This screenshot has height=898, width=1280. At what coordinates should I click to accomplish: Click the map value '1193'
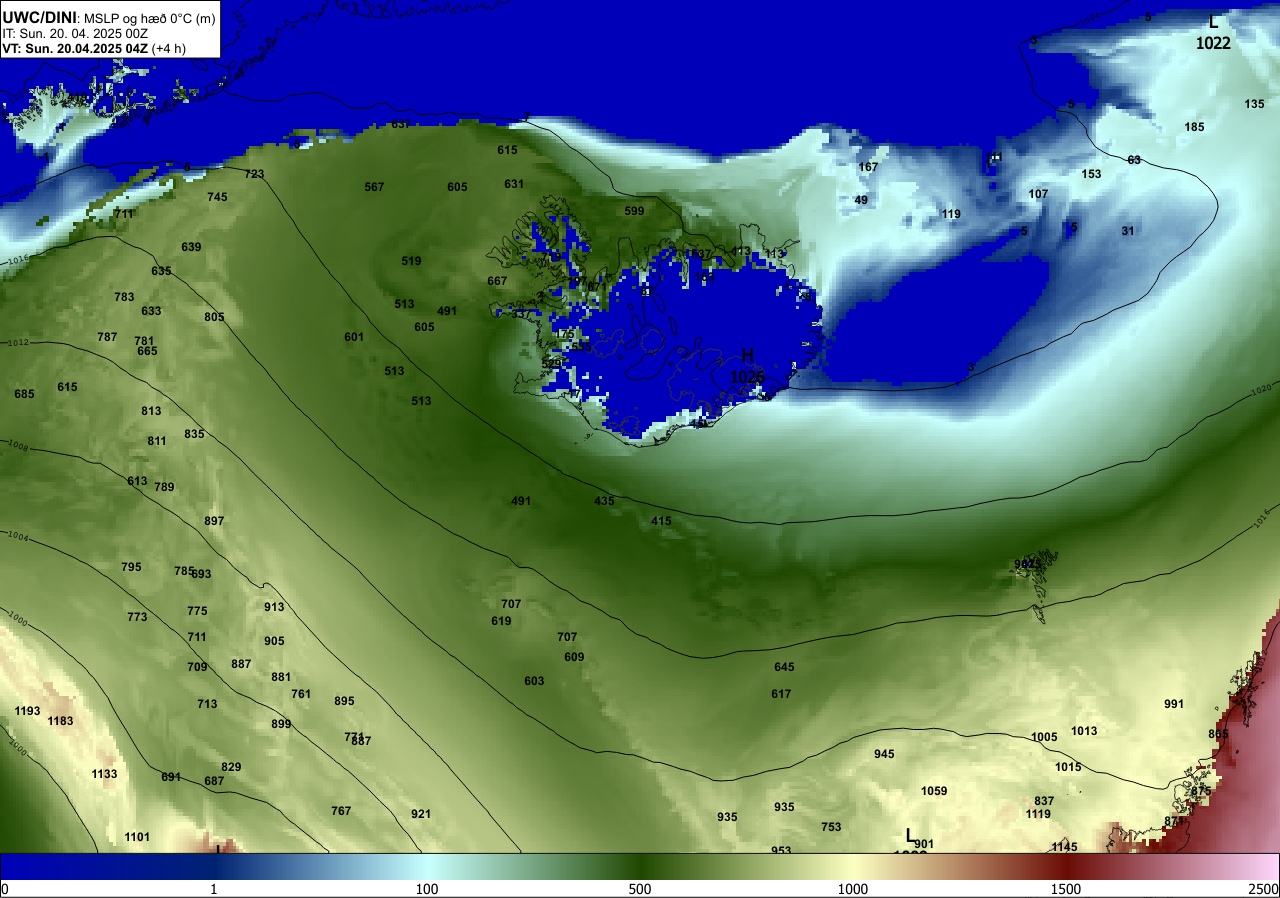coord(28,711)
